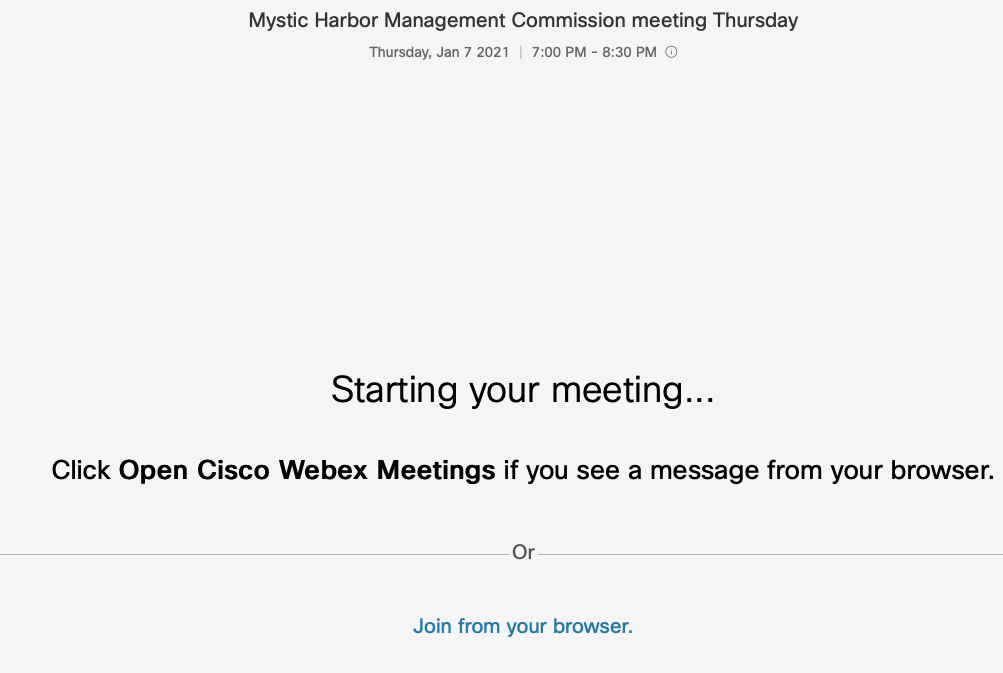Viewport: 1003px width, 673px height.
Task: Click the "Or" divider label
Action: pos(523,552)
